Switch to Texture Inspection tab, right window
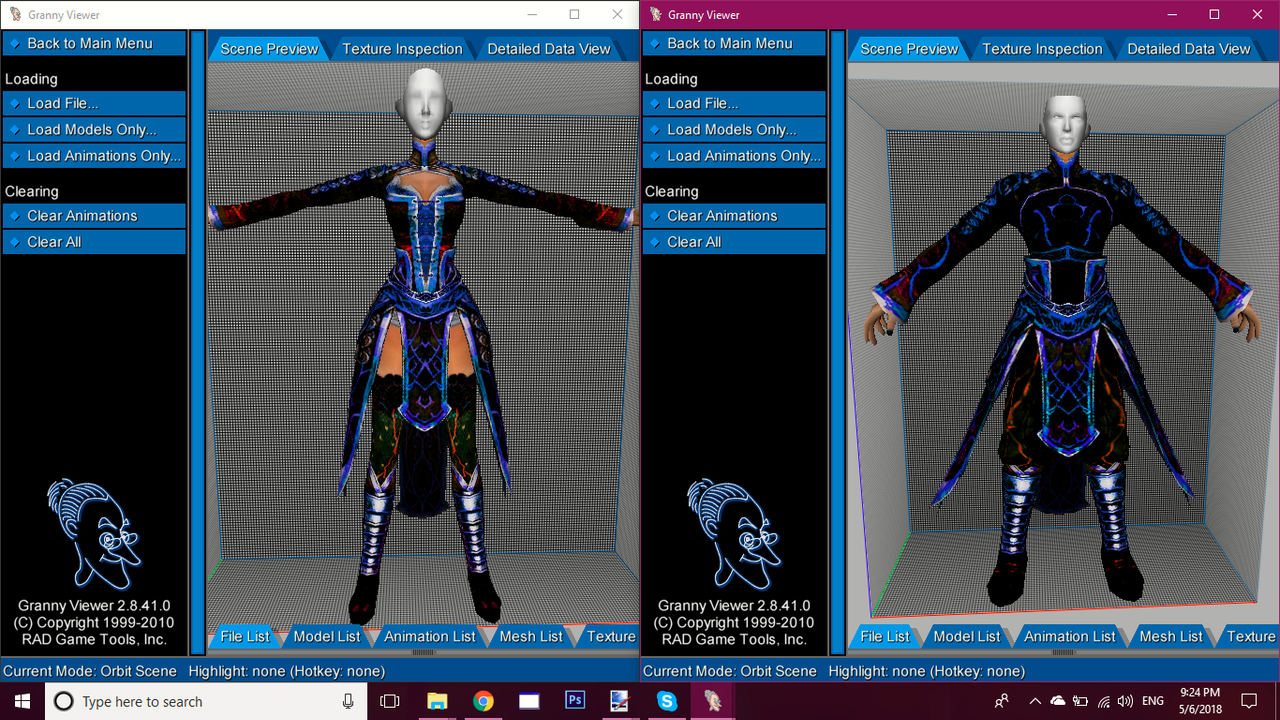 1042,48
